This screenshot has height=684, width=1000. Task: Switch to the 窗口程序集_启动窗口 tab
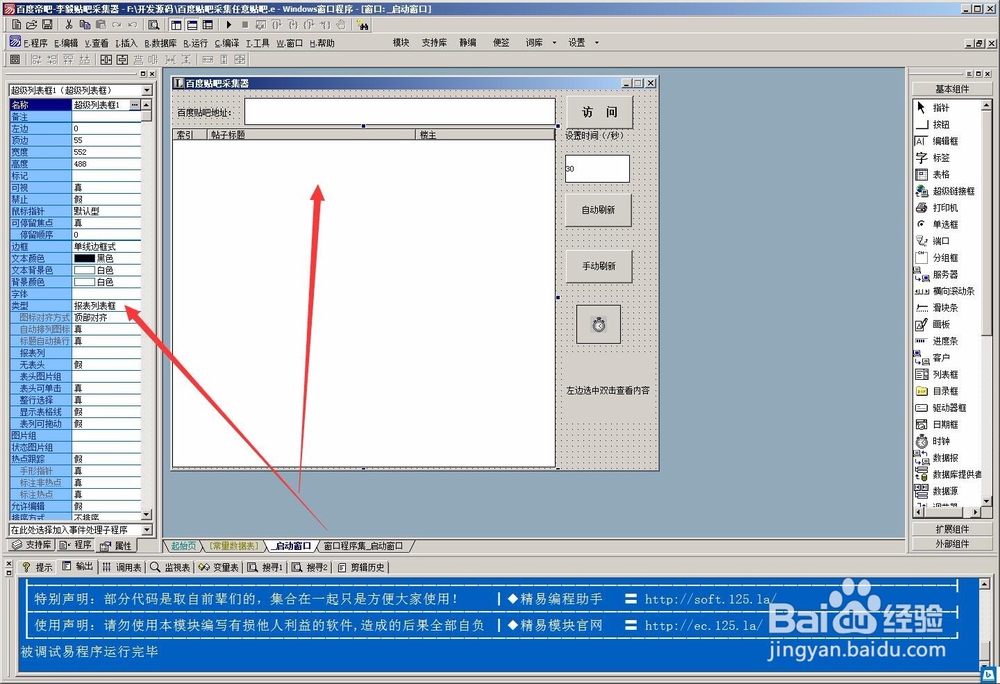(x=364, y=546)
